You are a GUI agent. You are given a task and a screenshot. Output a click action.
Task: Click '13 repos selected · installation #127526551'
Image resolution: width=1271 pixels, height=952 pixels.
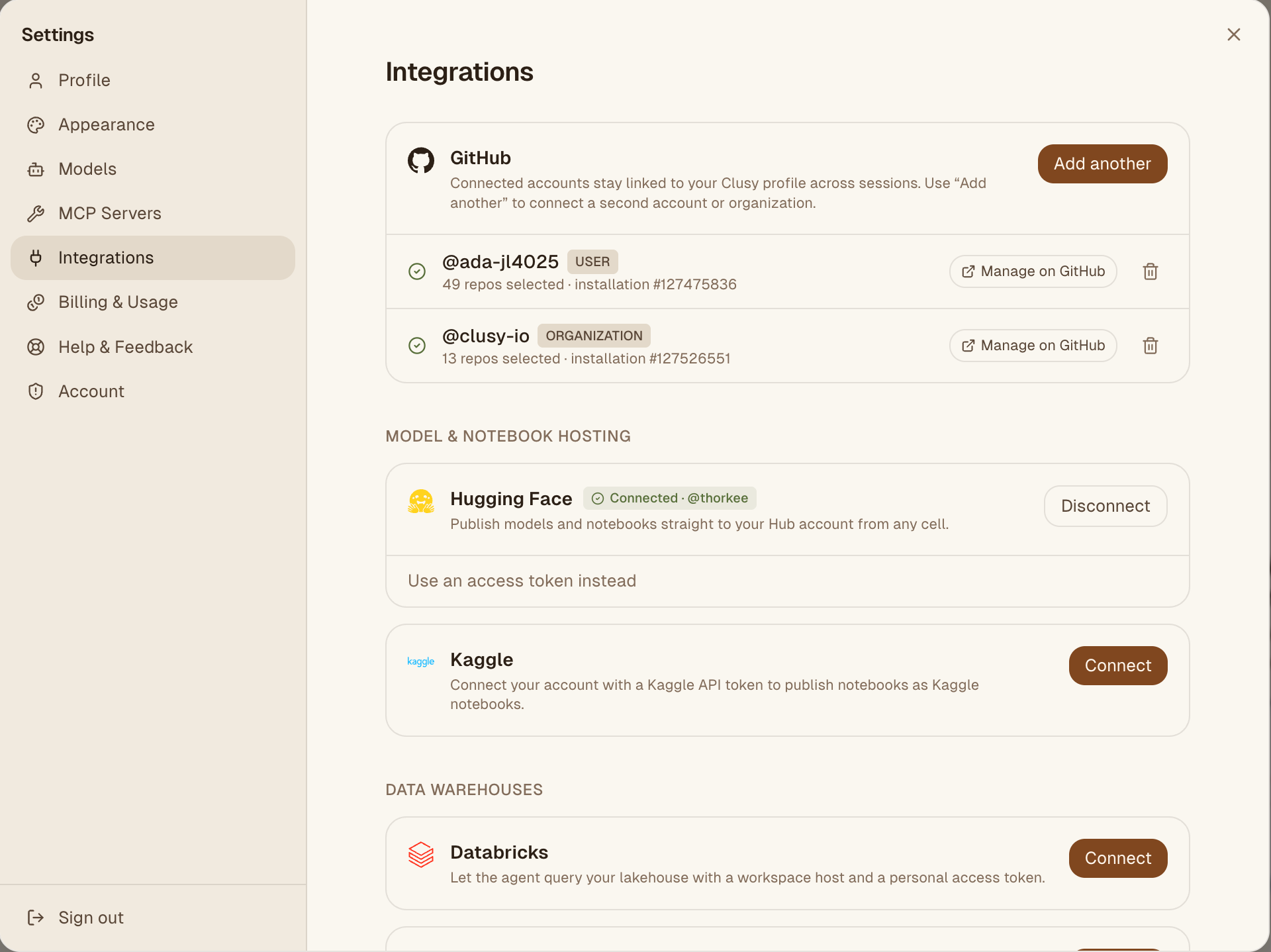(586, 359)
